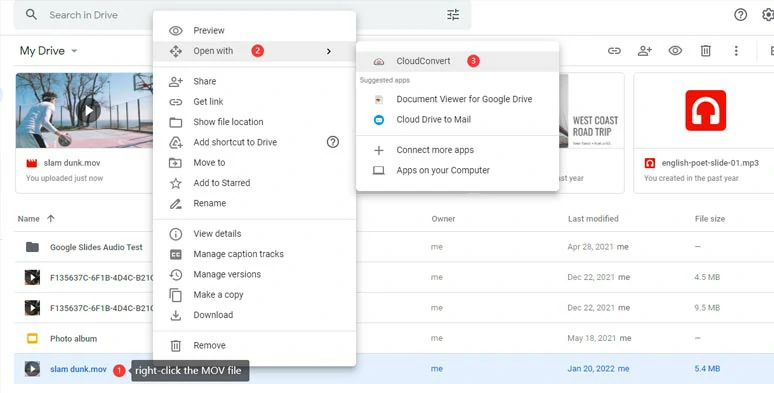Sort by Name column header
Viewport: 774px width, 393px height.
[29, 219]
